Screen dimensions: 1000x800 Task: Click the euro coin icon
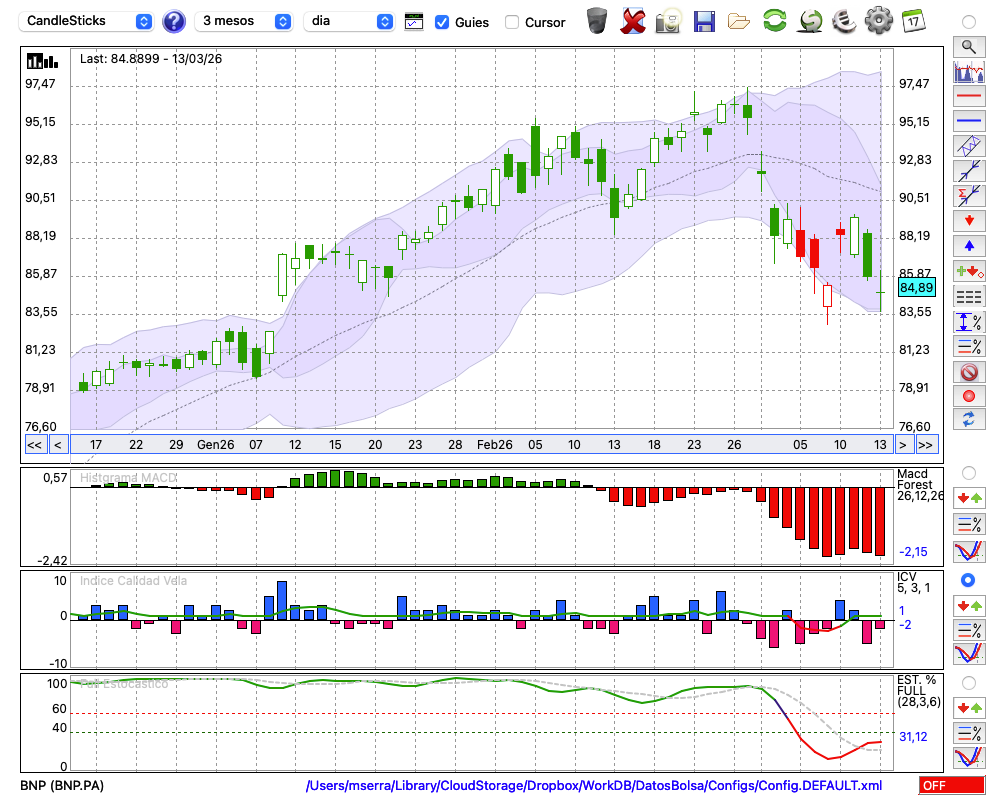(x=844, y=21)
